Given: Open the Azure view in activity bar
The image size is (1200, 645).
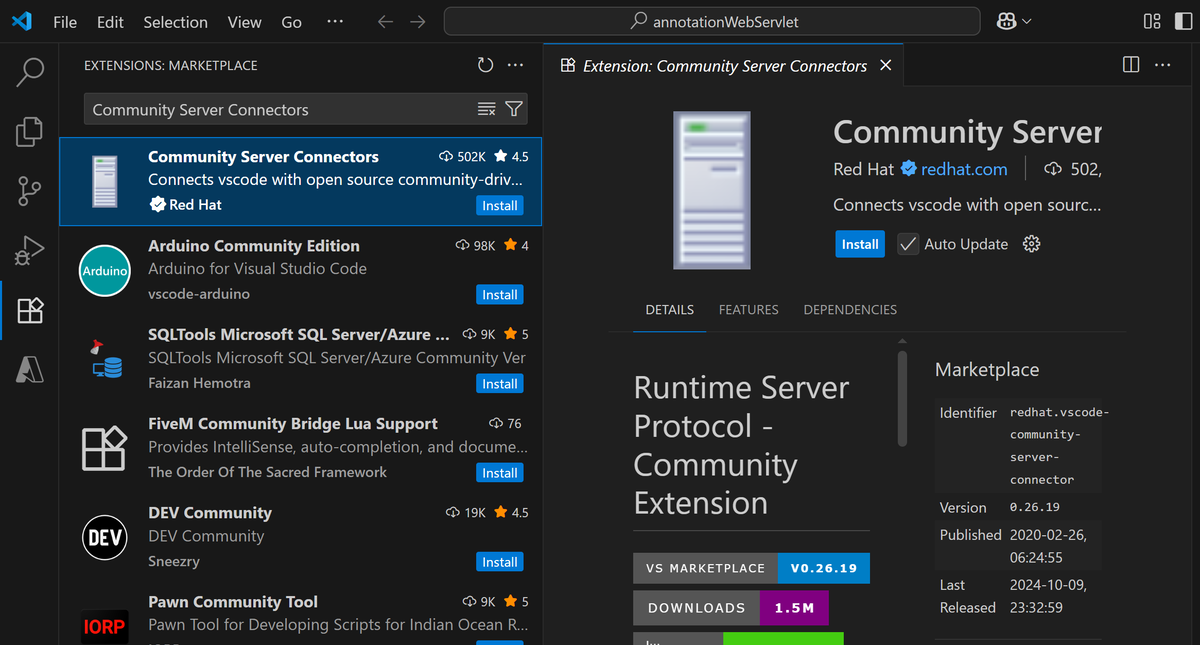Looking at the screenshot, I should tap(30, 370).
